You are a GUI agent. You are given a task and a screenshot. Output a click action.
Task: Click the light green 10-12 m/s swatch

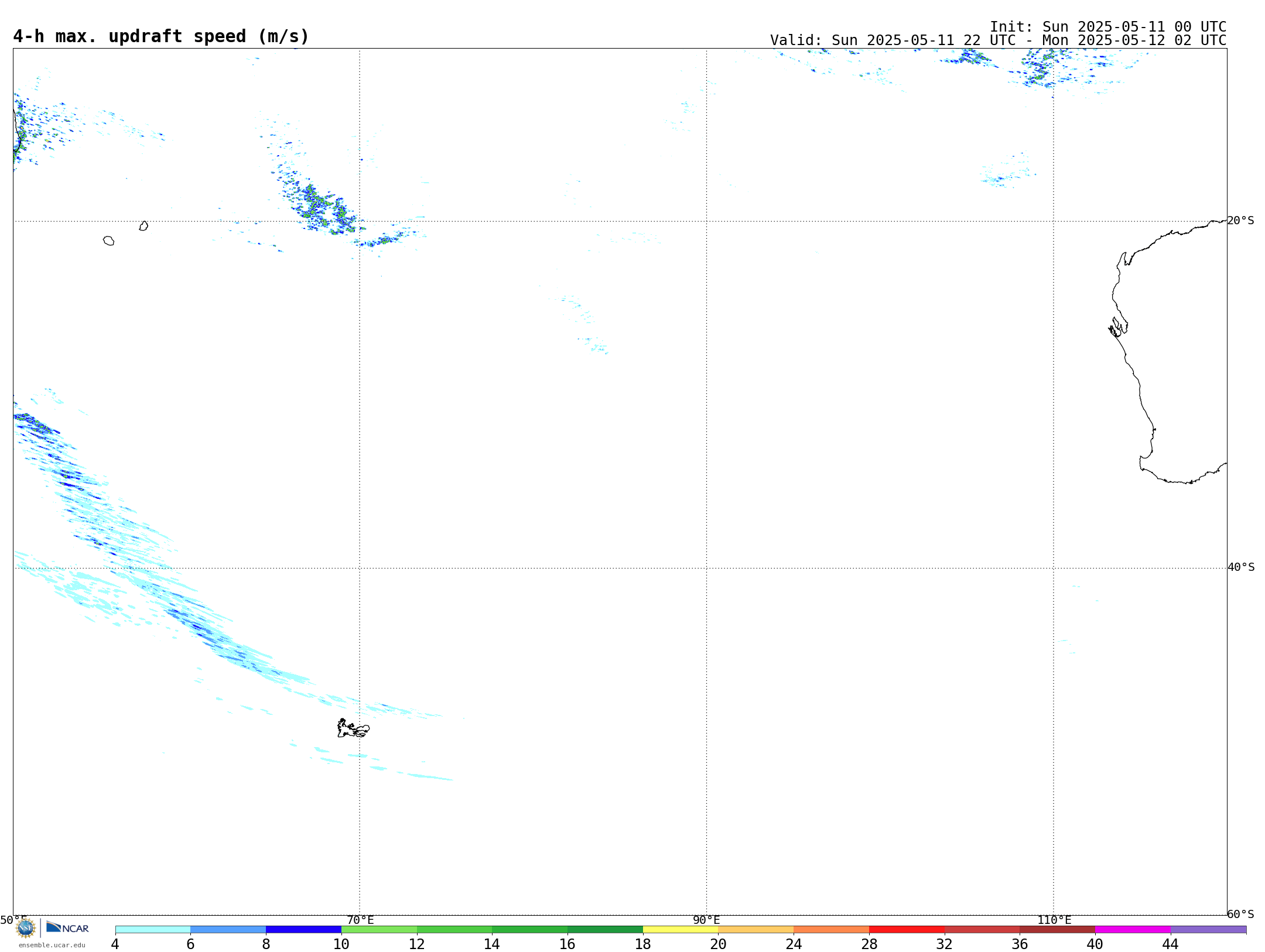(x=379, y=929)
